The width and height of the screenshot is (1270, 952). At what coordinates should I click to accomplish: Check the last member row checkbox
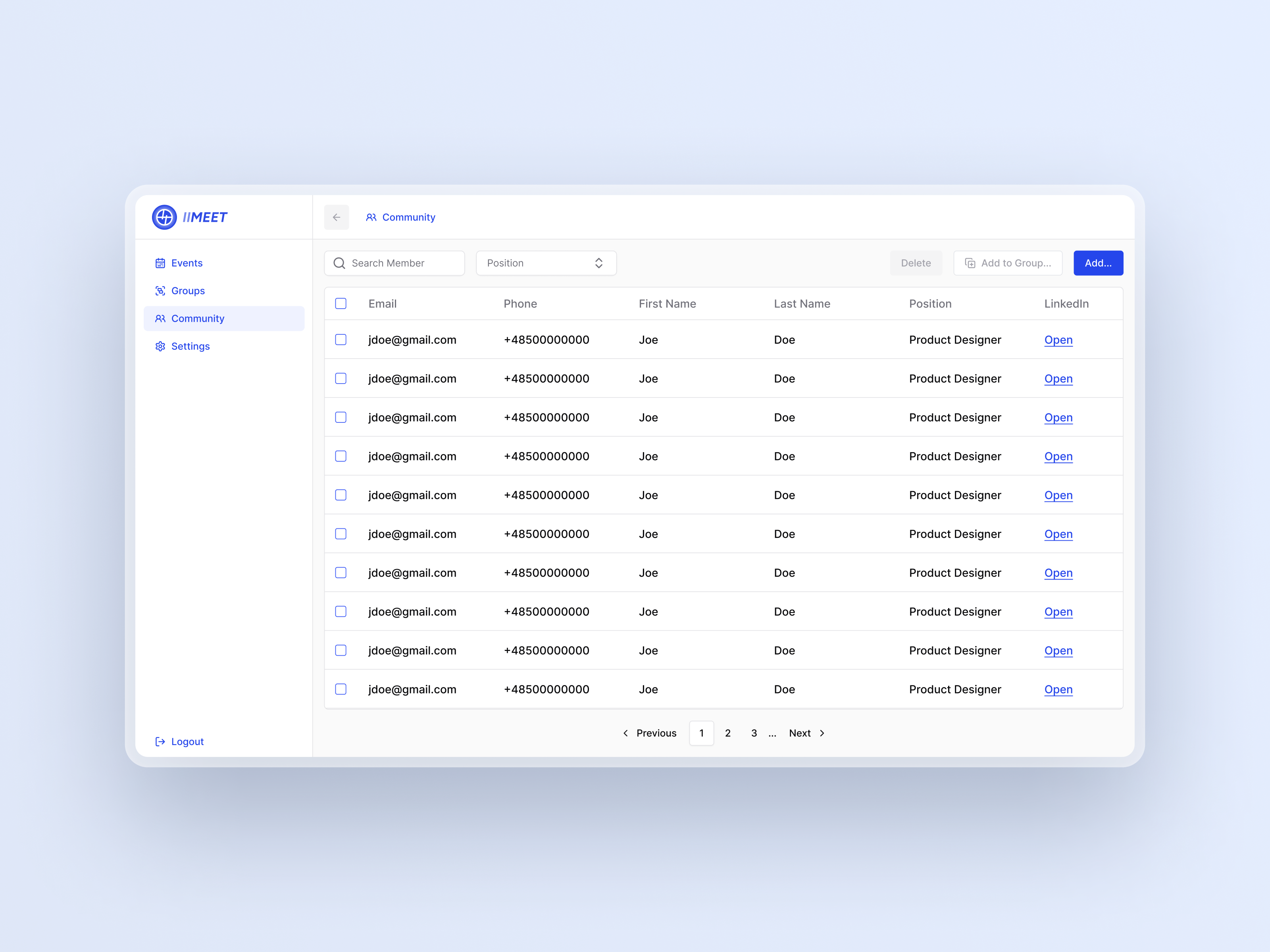pyautogui.click(x=341, y=689)
